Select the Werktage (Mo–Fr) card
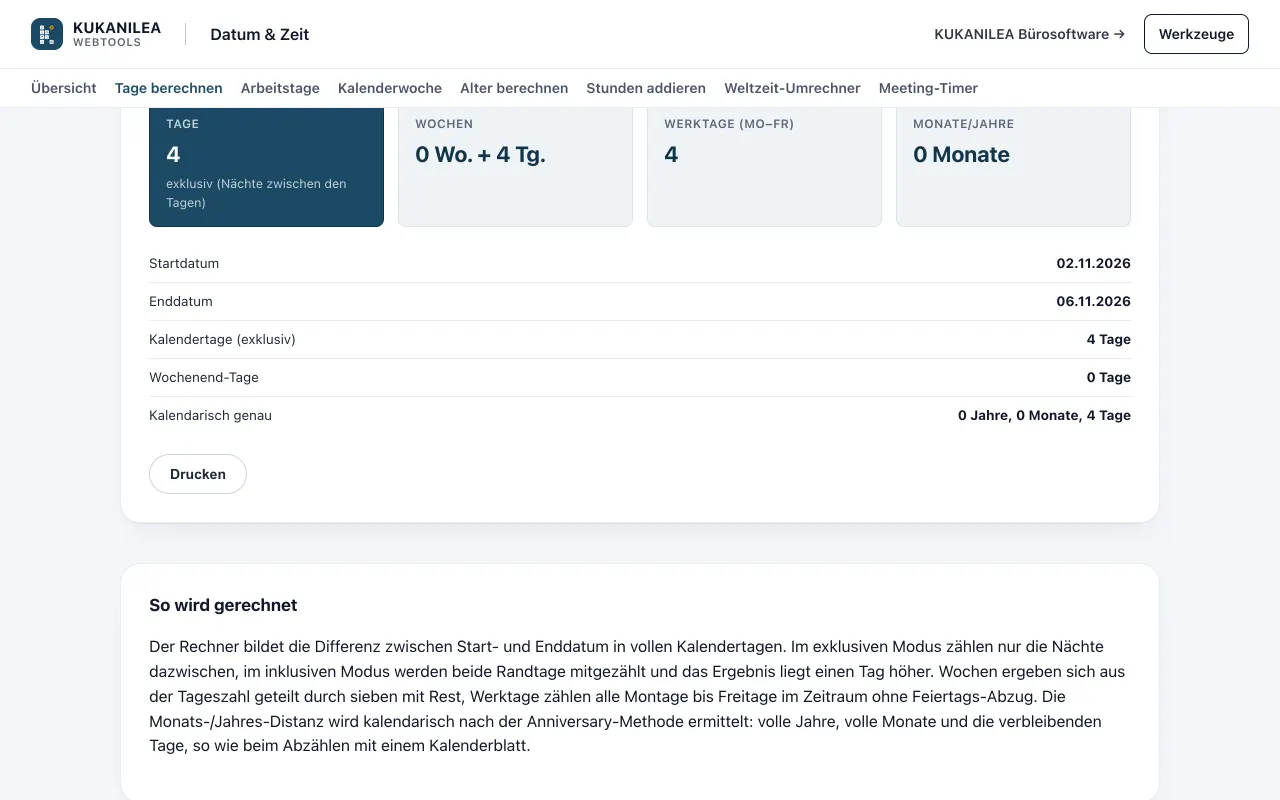Screen dimensions: 1280x800 tap(764, 166)
